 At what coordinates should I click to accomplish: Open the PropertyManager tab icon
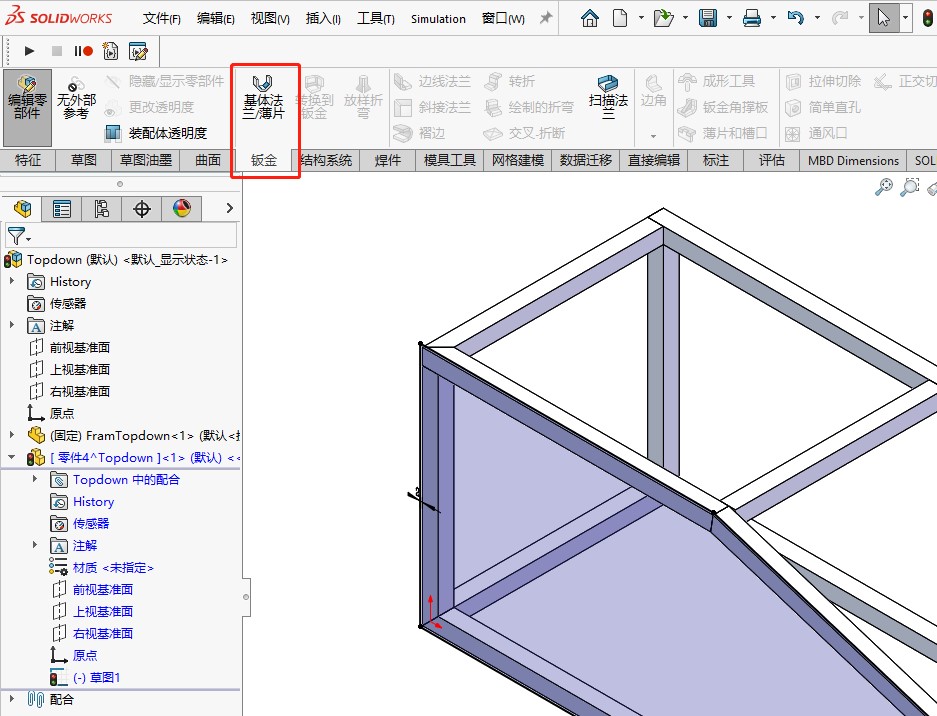(x=62, y=209)
